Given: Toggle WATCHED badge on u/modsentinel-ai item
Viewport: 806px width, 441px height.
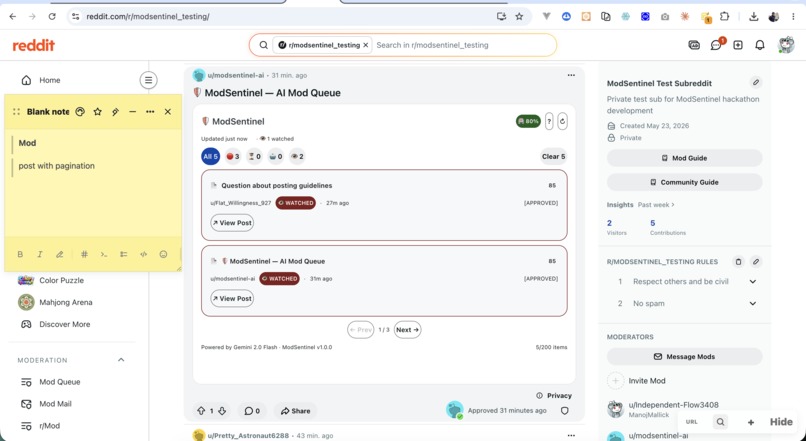Looking at the screenshot, I should (279, 279).
